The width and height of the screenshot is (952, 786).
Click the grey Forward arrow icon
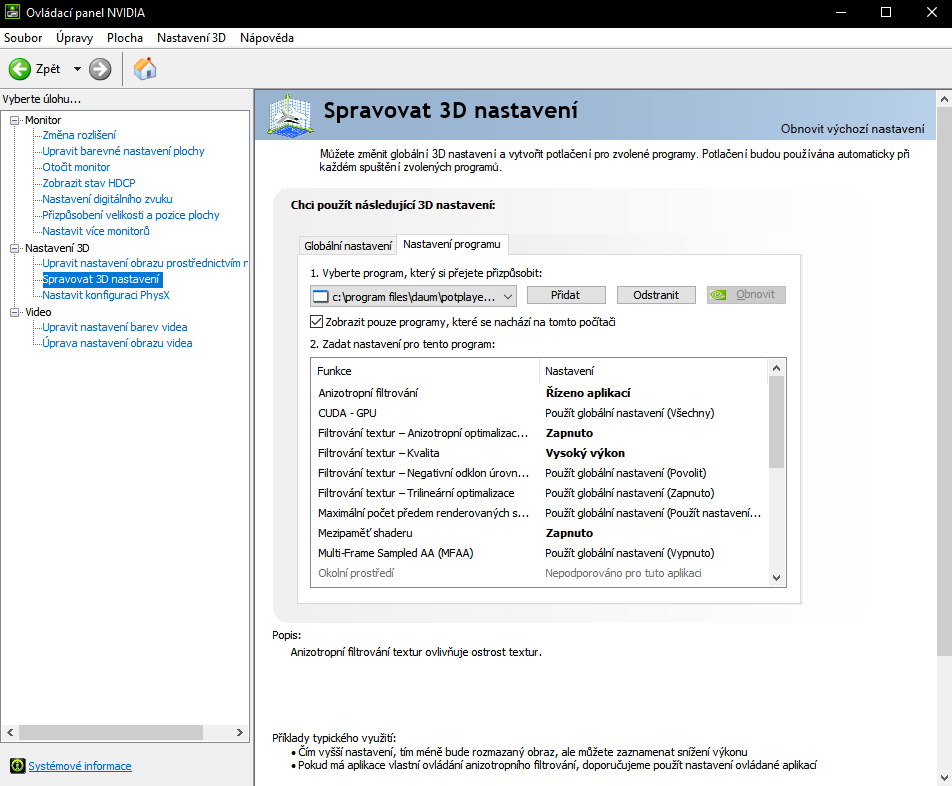pyautogui.click(x=100, y=69)
